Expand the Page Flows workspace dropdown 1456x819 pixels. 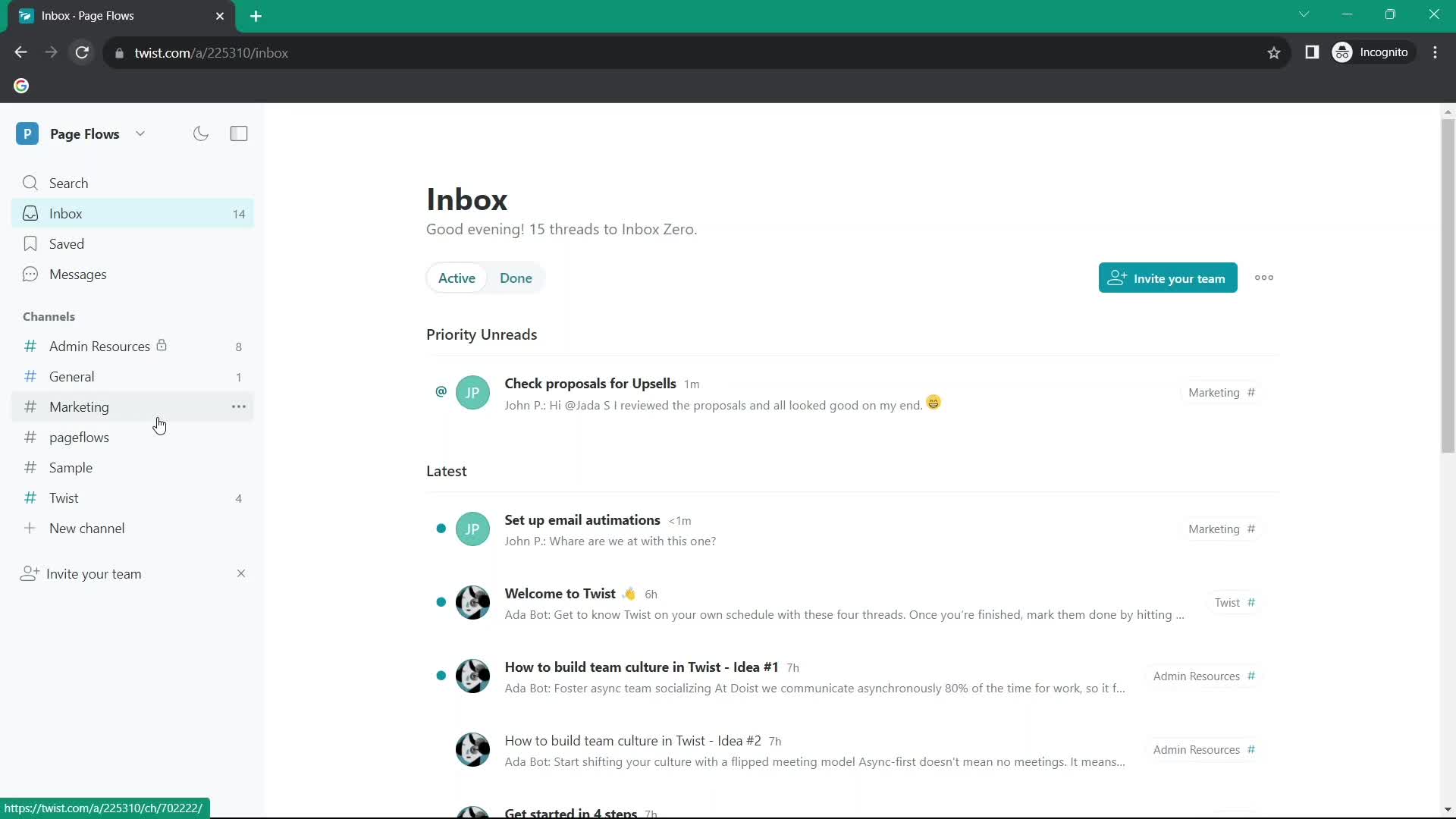140,133
